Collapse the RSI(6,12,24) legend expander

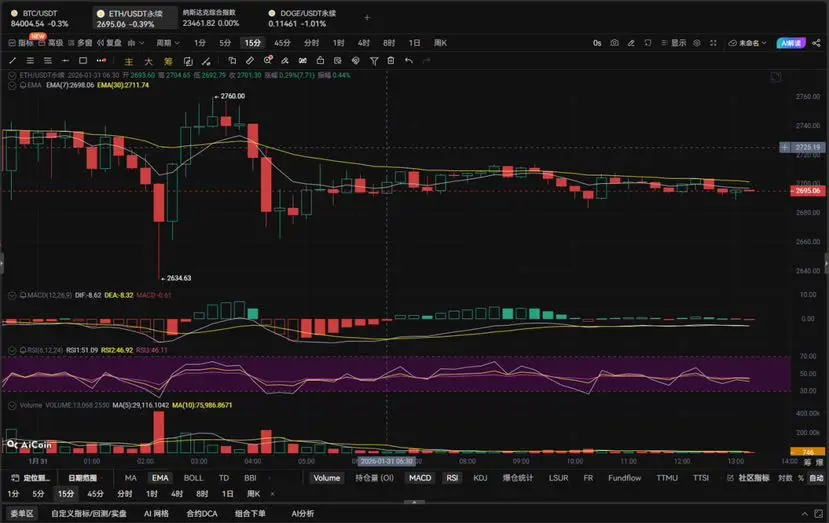(x=12, y=350)
